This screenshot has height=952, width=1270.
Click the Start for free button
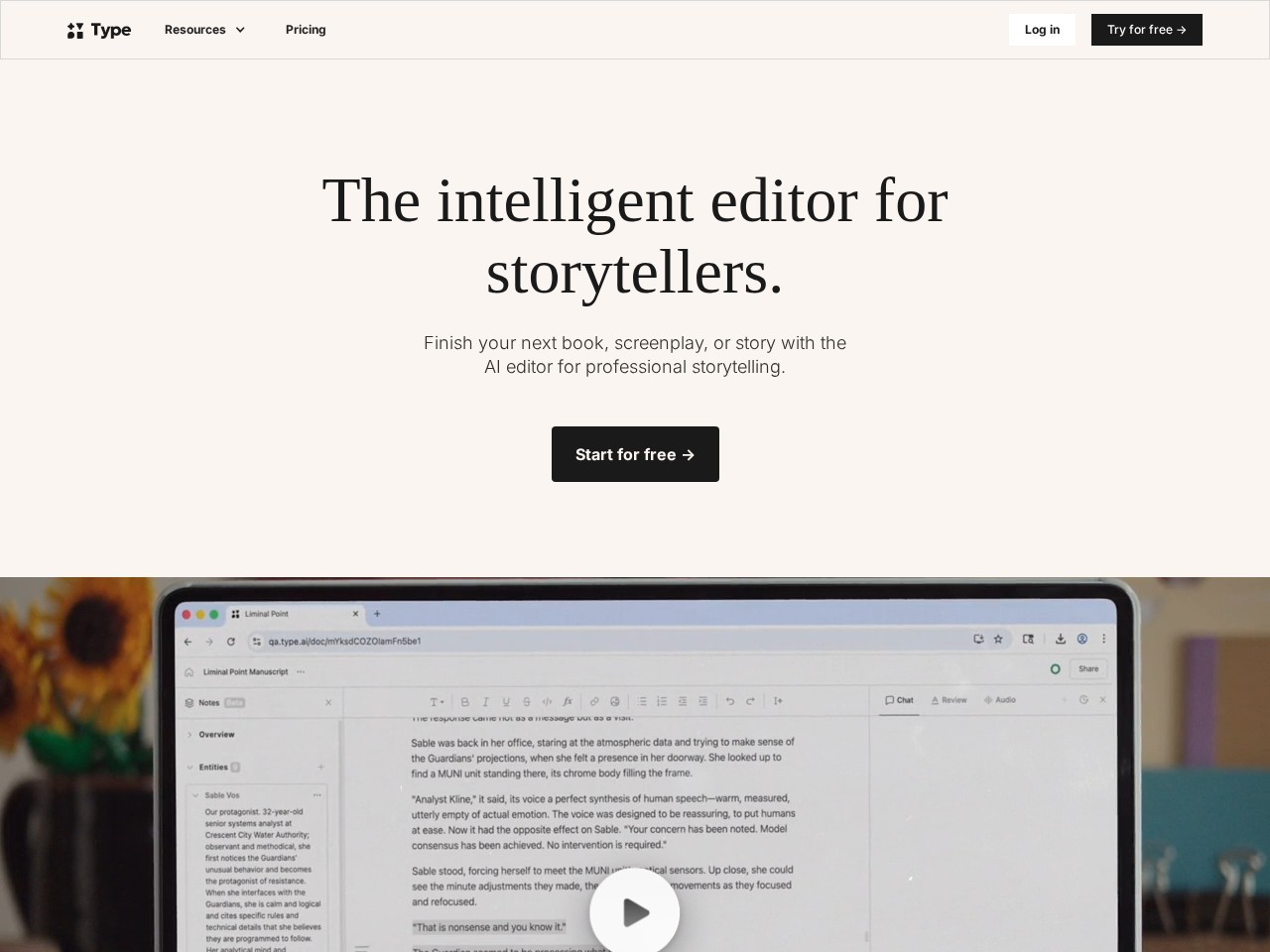pyautogui.click(x=635, y=454)
